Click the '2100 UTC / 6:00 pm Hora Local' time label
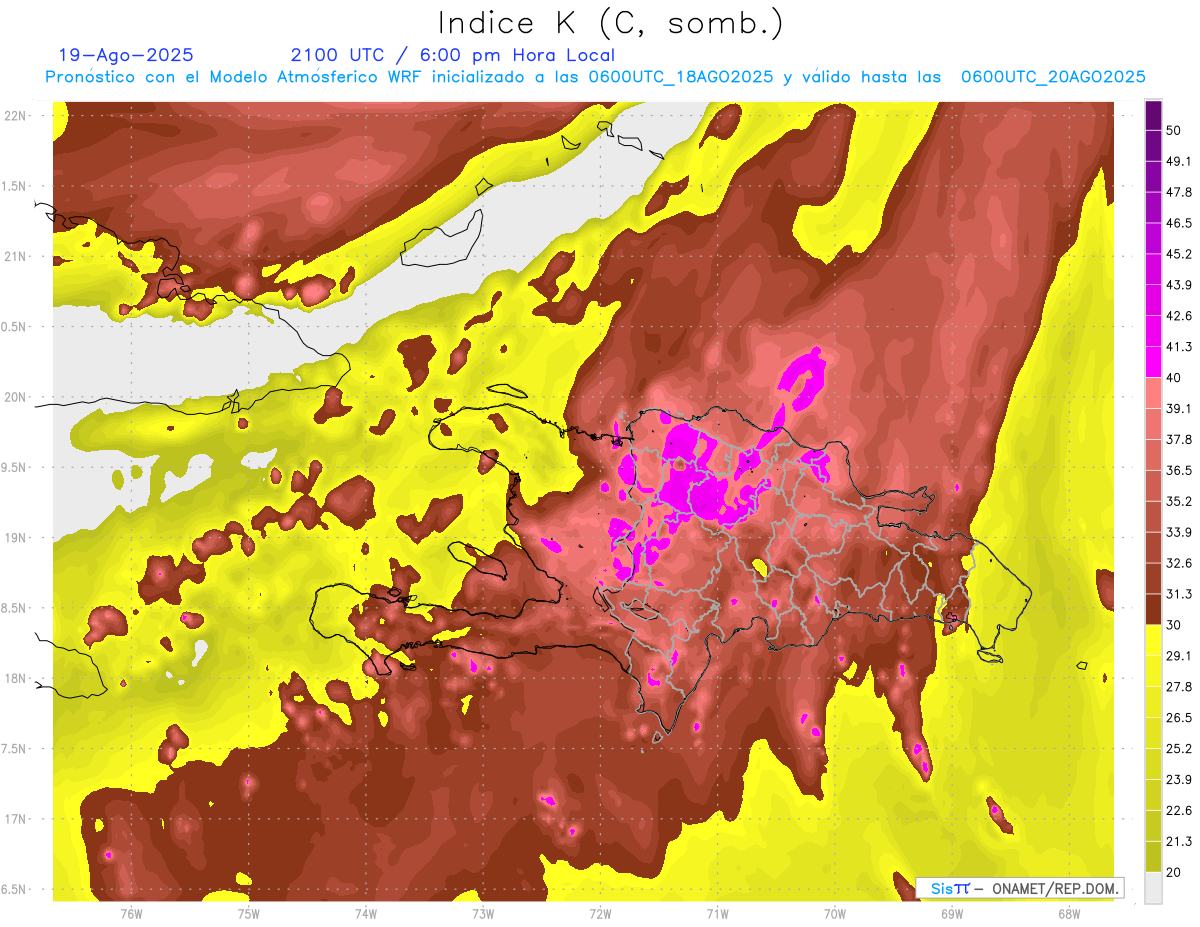This screenshot has width=1200, height=927. pyautogui.click(x=453, y=55)
